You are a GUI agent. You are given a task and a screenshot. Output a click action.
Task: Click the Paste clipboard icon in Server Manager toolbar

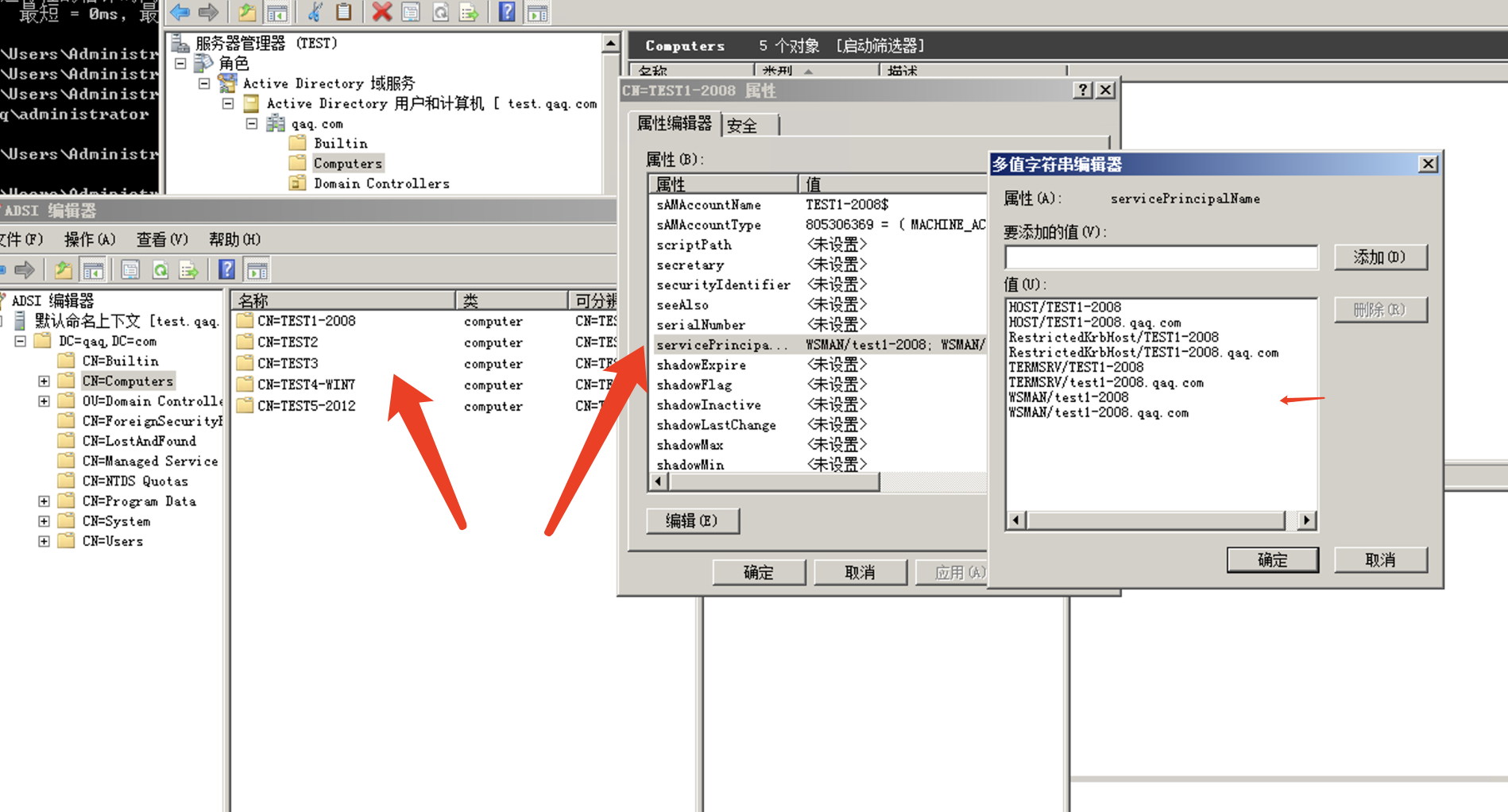click(344, 13)
